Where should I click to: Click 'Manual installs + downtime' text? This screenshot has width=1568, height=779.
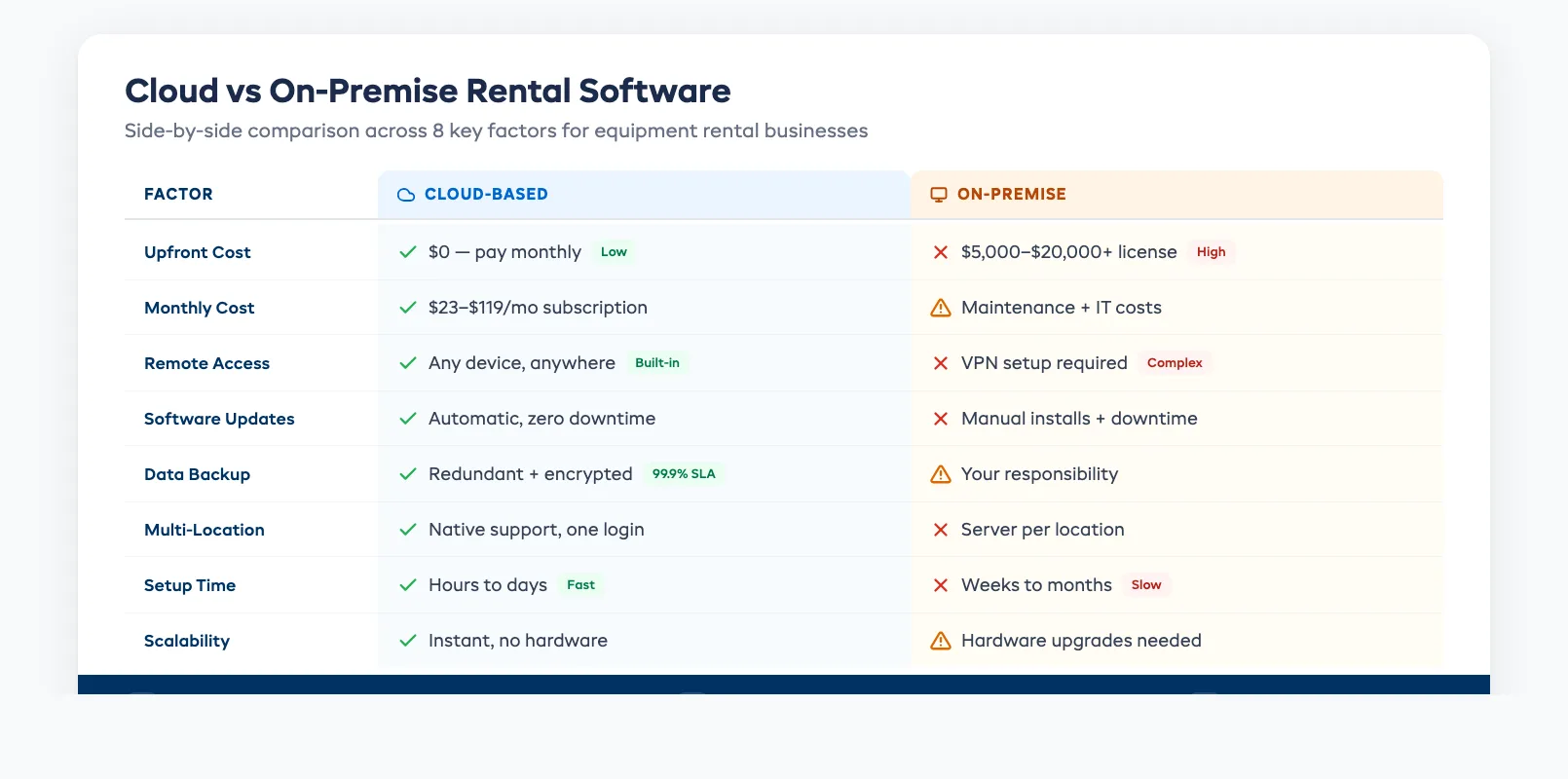tap(1079, 419)
